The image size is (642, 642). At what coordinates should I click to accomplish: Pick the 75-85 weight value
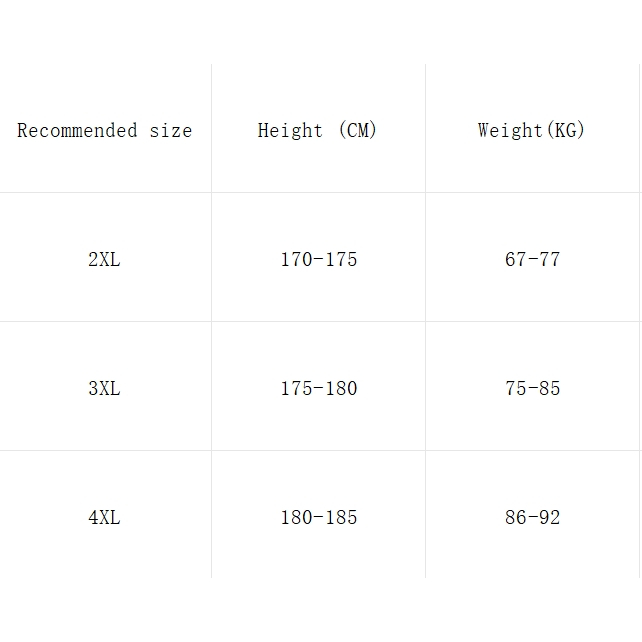pos(532,389)
